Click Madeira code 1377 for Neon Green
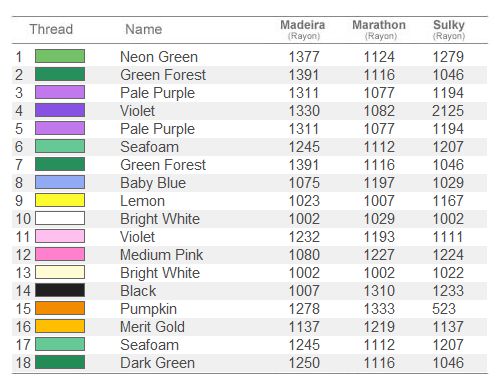500x384 pixels. [304, 57]
